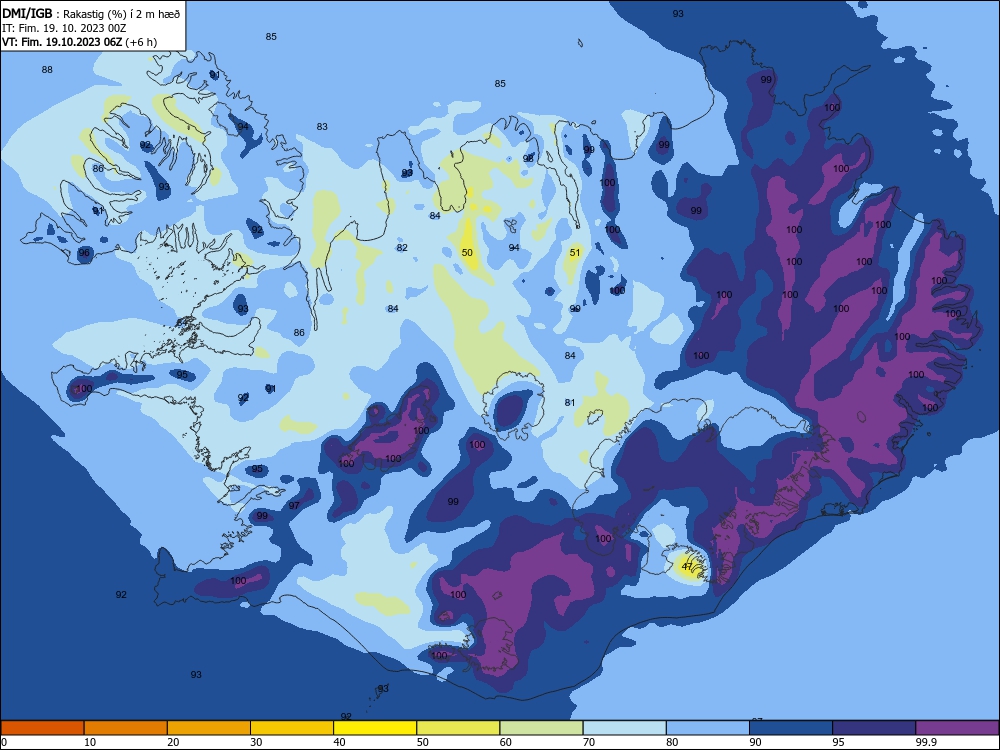Select the '97' humidity value on the map
The width and height of the screenshot is (1000, 750).
294,505
